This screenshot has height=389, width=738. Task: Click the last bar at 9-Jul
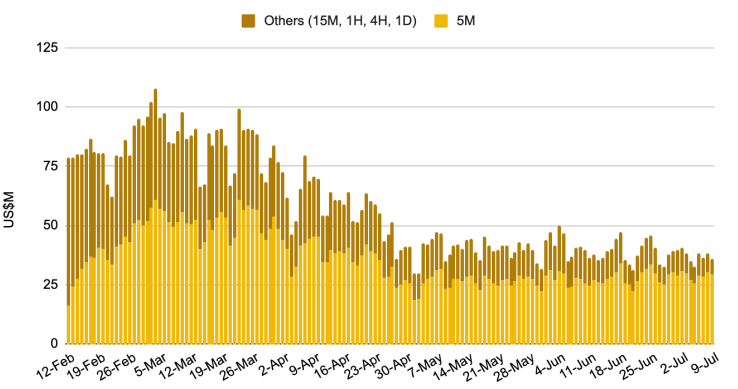[x=712, y=301]
